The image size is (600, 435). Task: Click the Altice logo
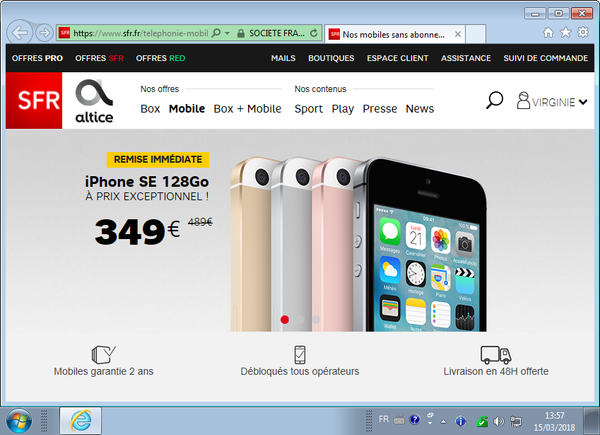point(94,101)
